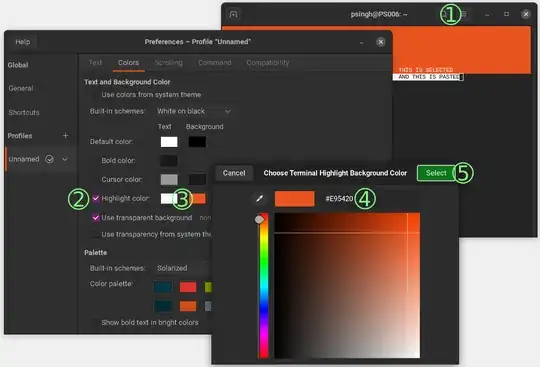Click the Cursor color dark background swatch
Screen dimensions: 540x367
[197, 179]
